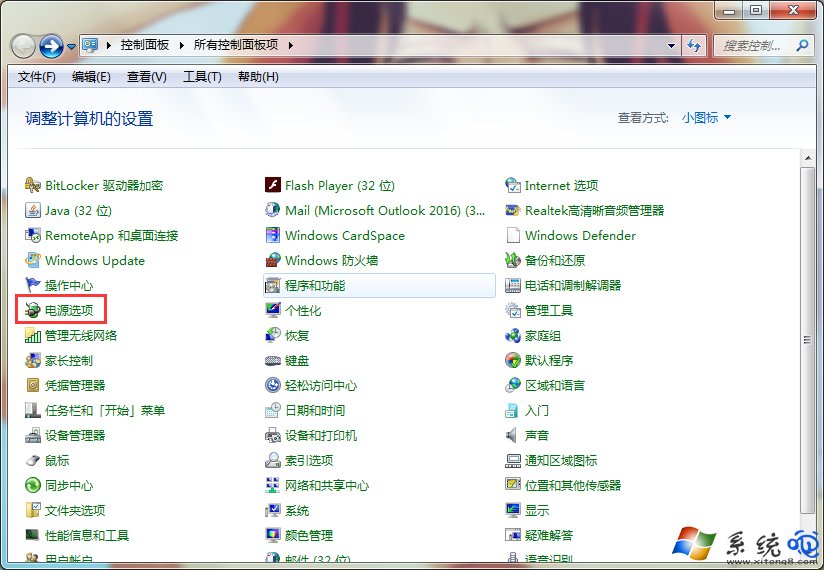Open Windows CardSpace icon
The width and height of the screenshot is (824, 570).
[x=273, y=235]
